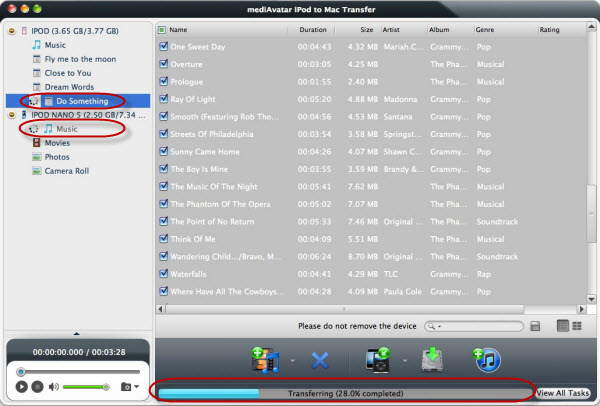This screenshot has height=406, width=600.
Task: Open snapshot camera dropdown arrow
Action: pyautogui.click(x=137, y=386)
